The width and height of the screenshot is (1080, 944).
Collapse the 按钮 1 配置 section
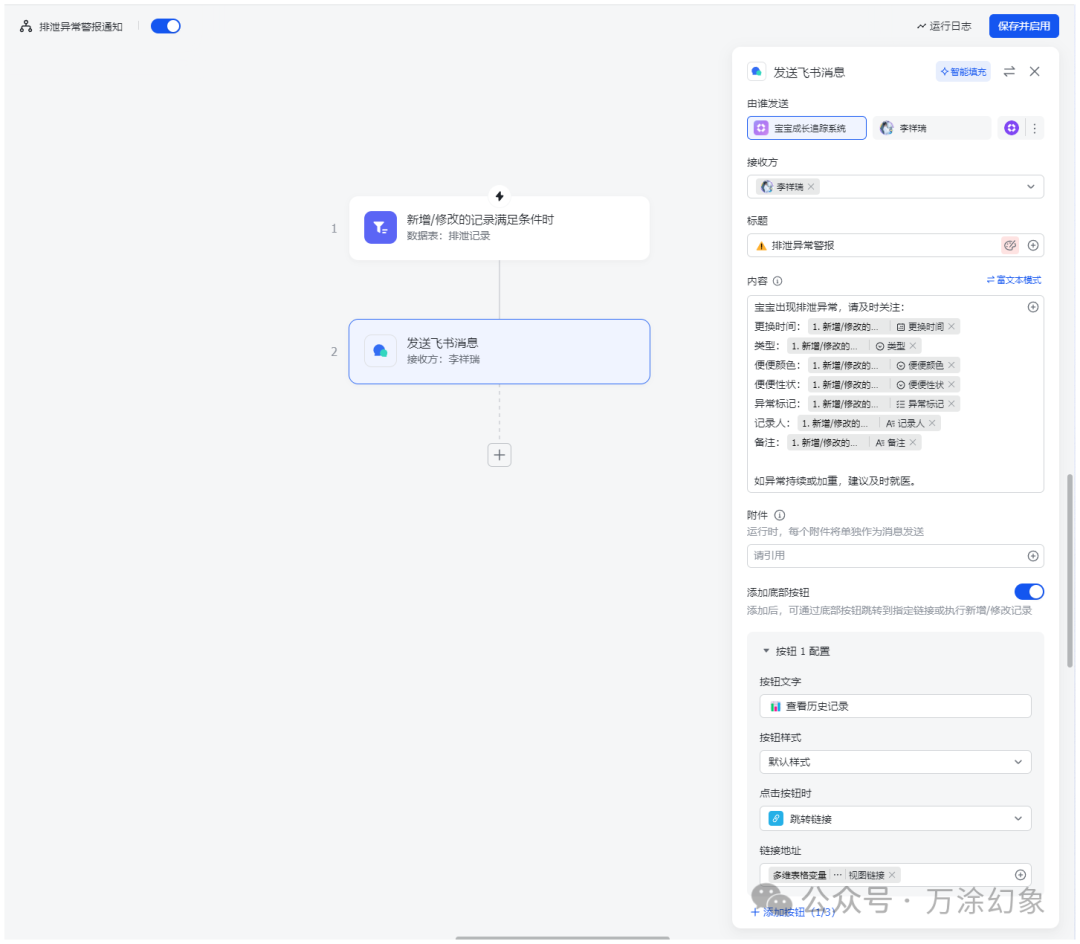point(766,651)
